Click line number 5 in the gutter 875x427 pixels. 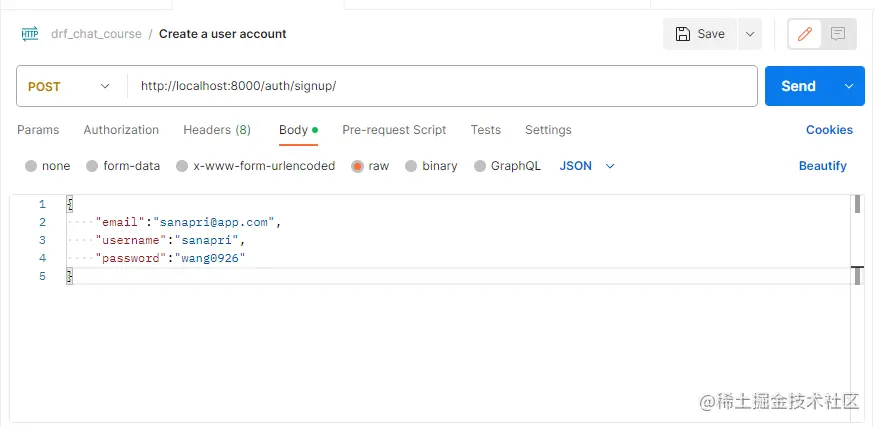coord(42,276)
